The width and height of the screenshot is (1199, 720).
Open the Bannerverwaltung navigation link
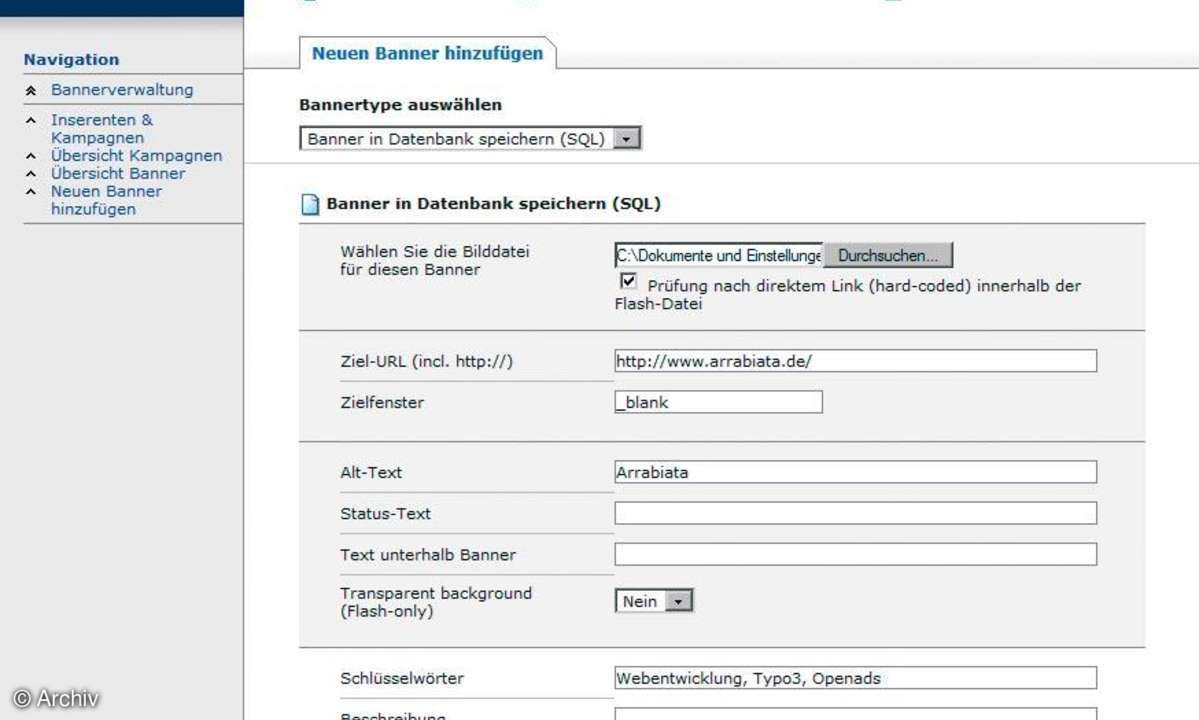[122, 90]
